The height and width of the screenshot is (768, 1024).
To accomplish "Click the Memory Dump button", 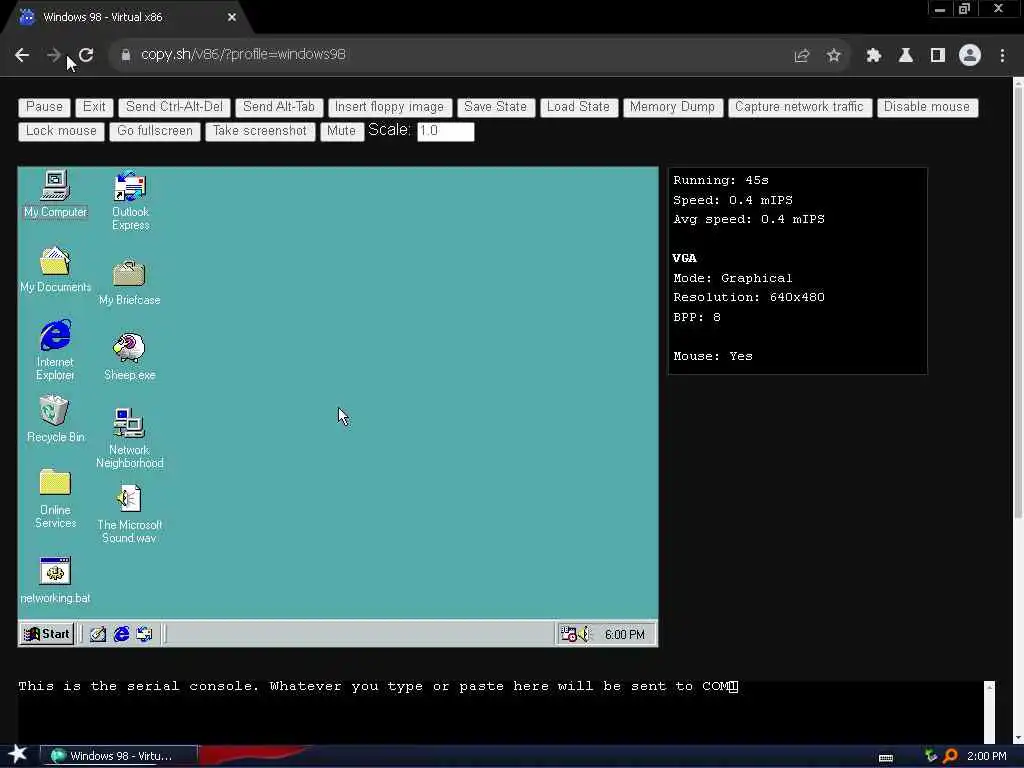I will click(673, 107).
